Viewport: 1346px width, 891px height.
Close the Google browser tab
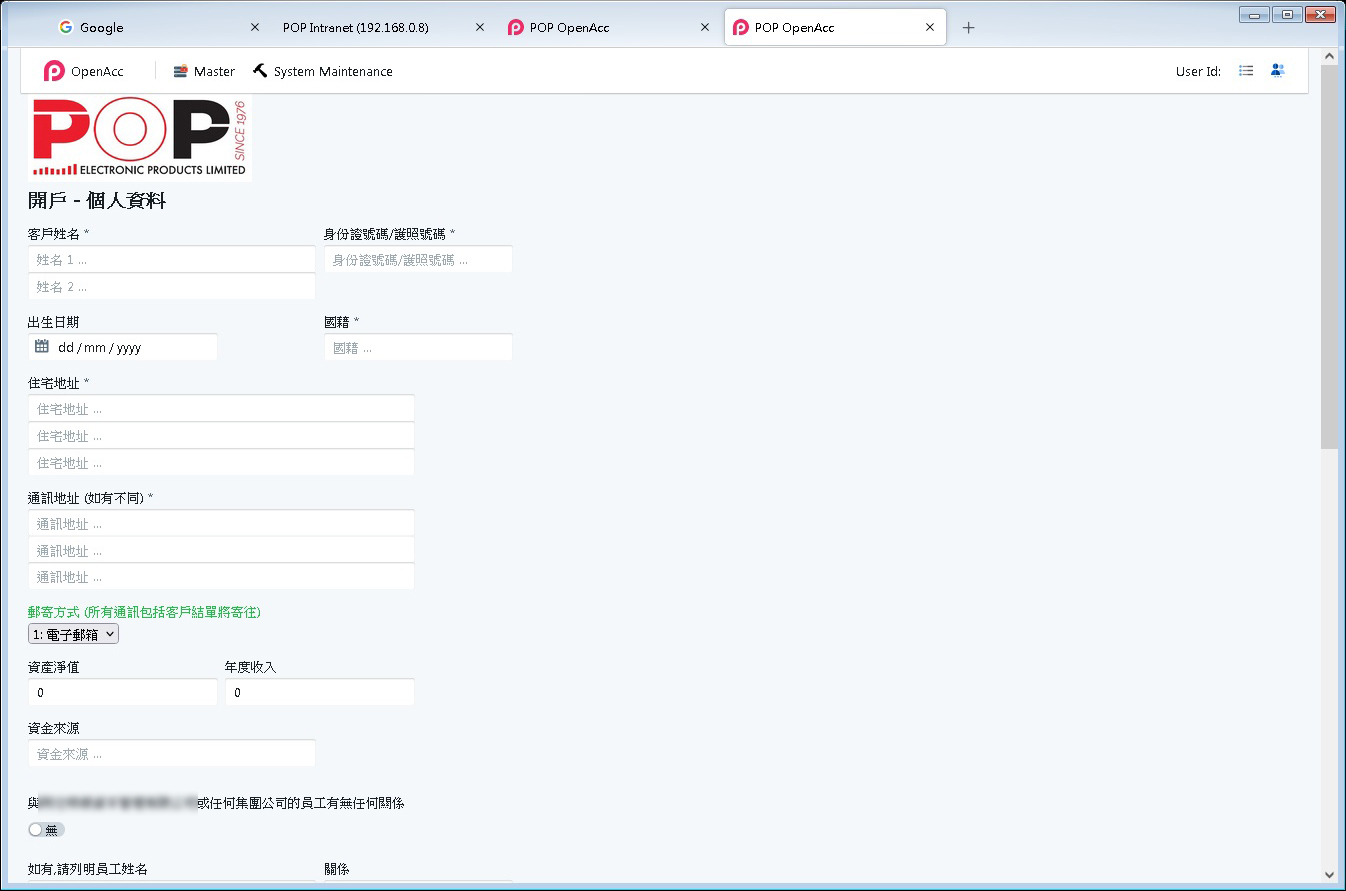[x=254, y=28]
